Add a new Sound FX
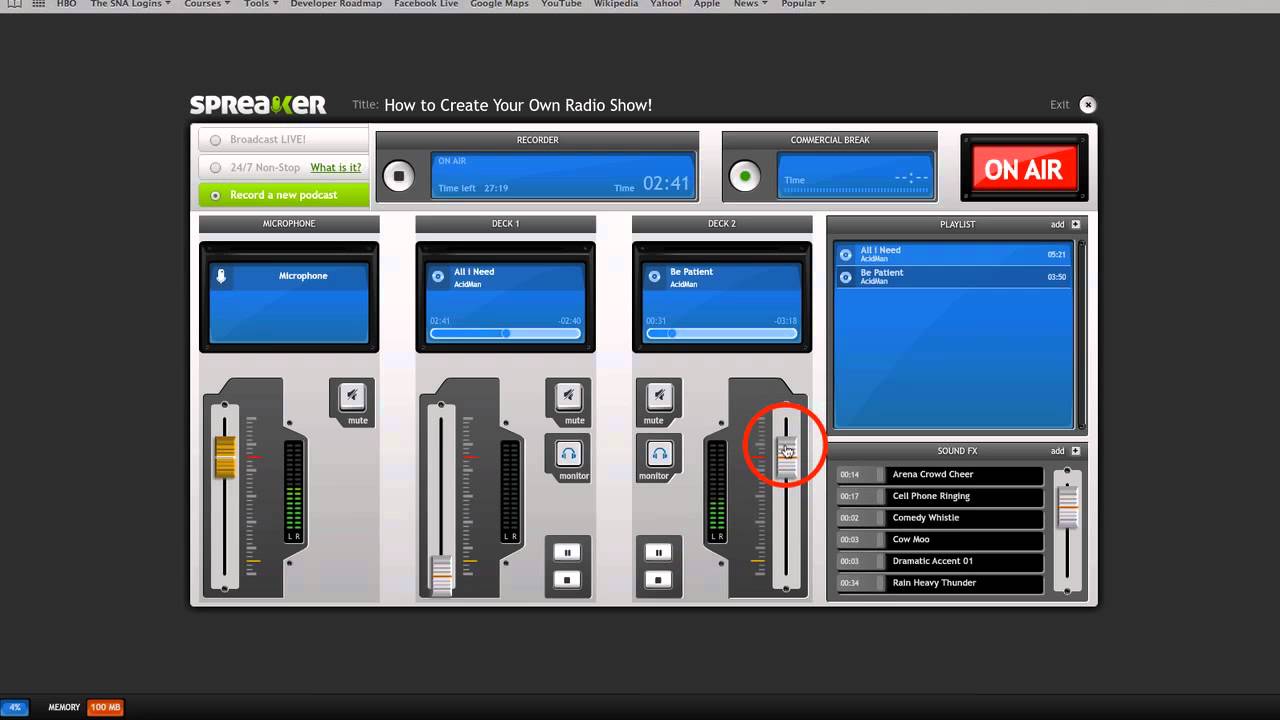1280x720 pixels. 1065,451
